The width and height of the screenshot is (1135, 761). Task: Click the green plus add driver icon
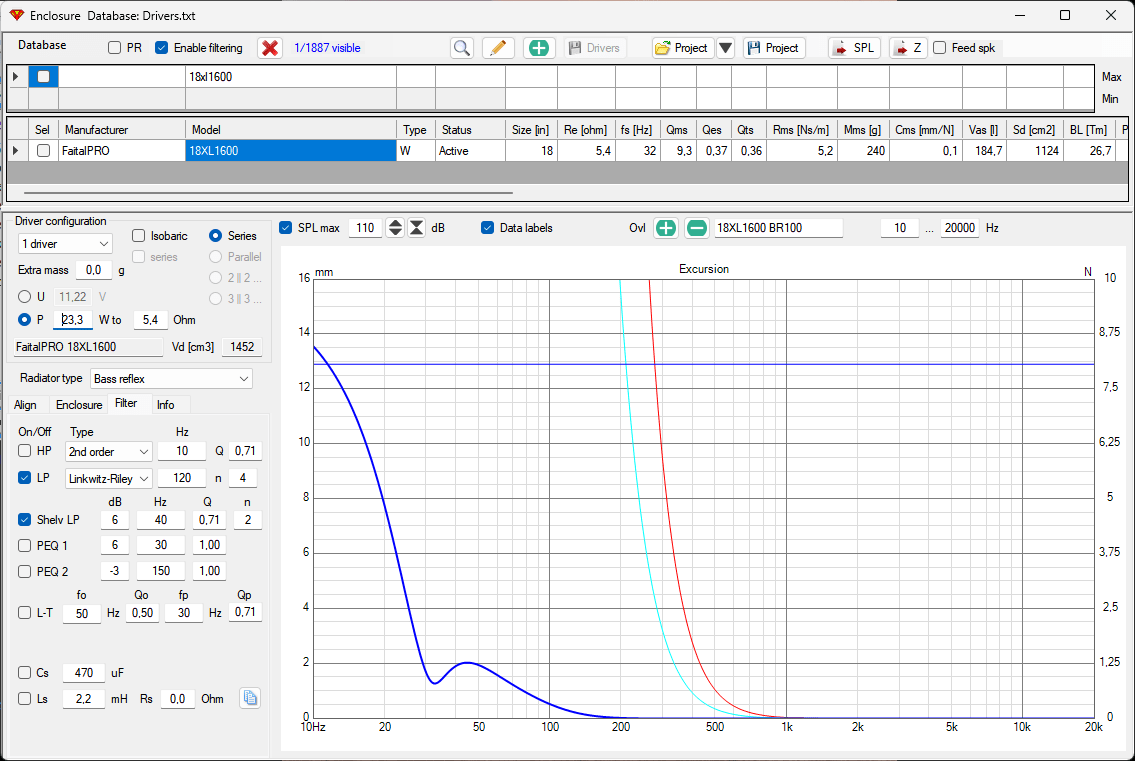pyautogui.click(x=539, y=48)
